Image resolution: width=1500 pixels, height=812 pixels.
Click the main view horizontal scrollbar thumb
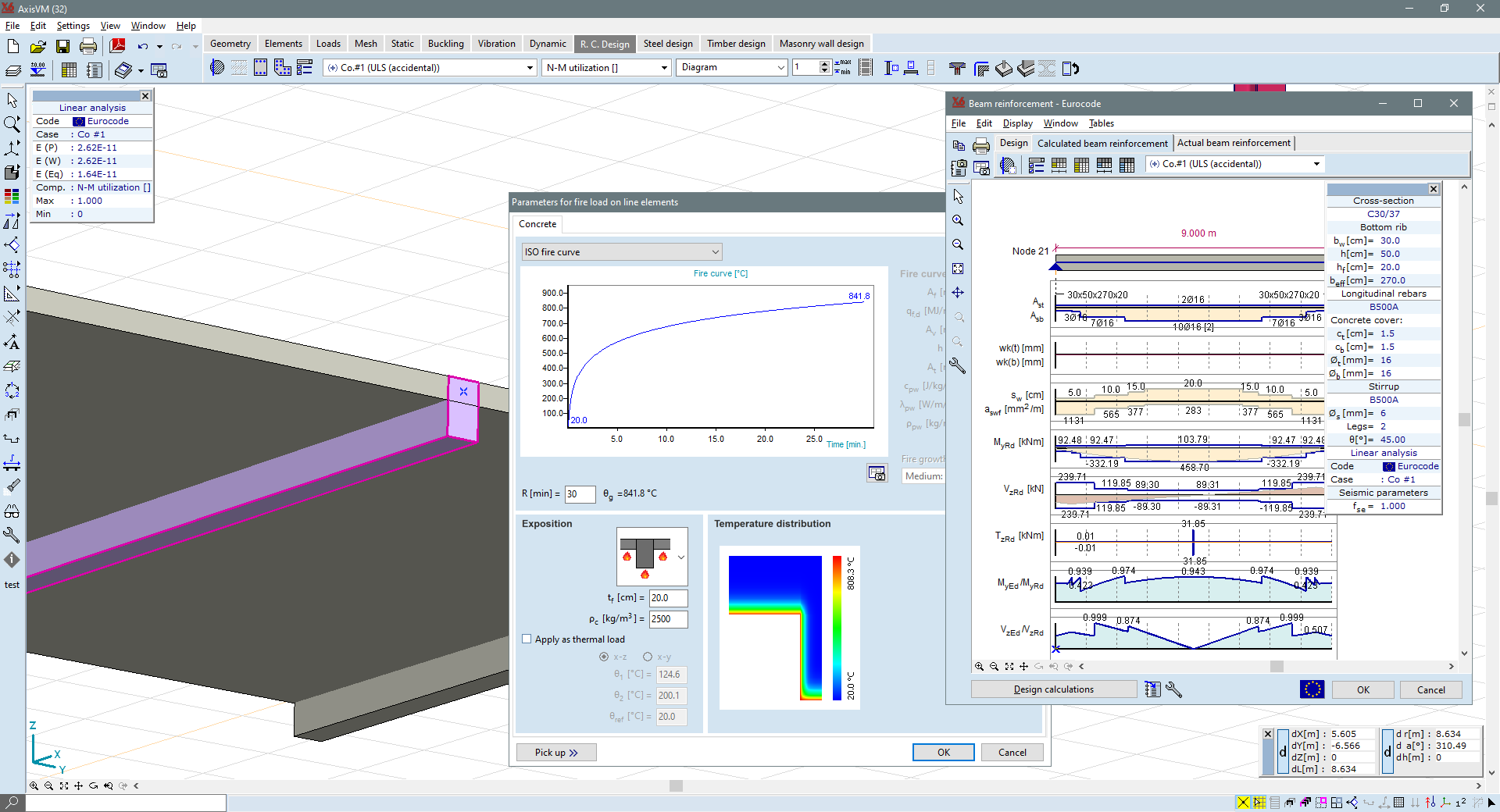(677, 786)
